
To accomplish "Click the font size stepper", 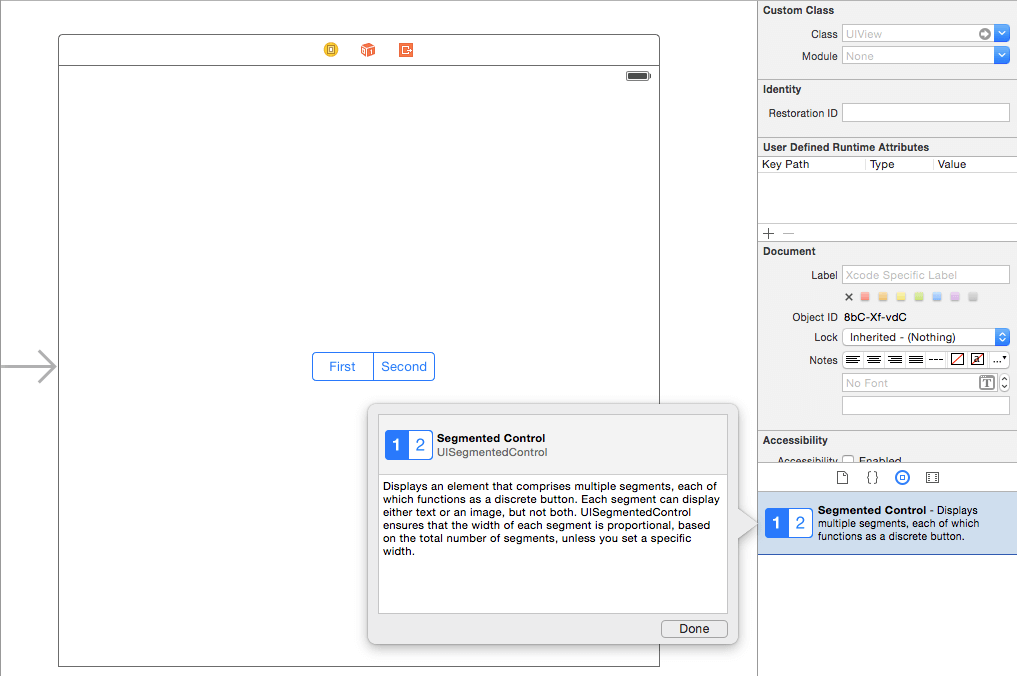I will pos(1004,383).
